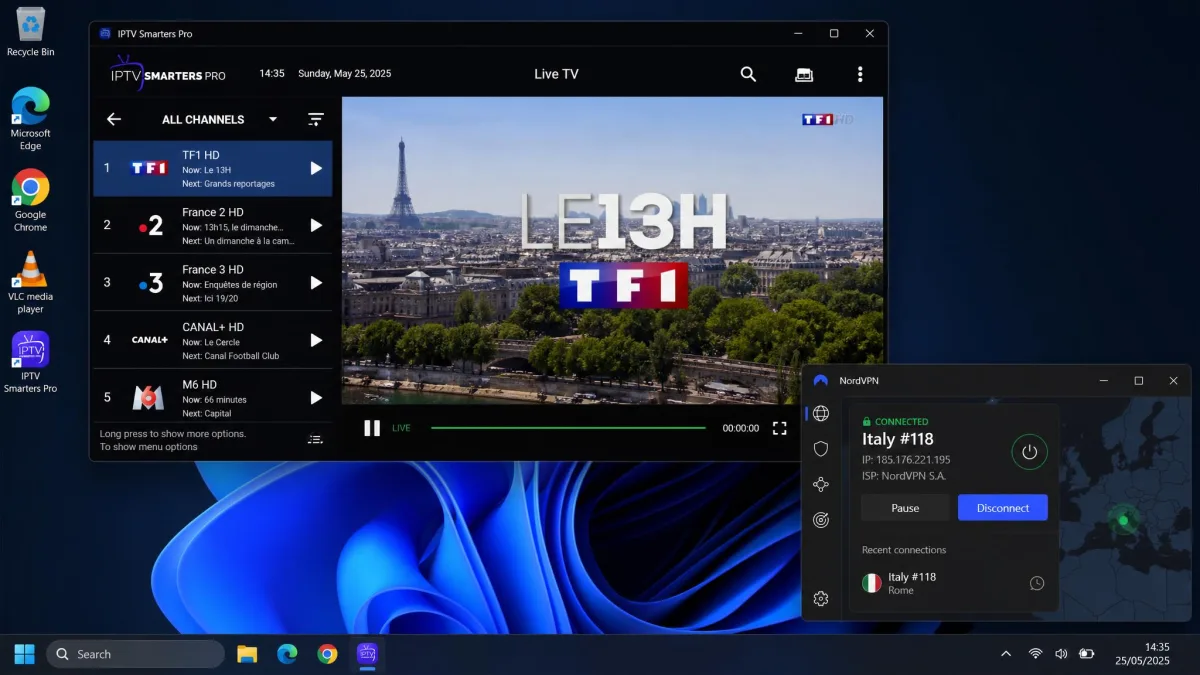Click the M6 channel logo
1200x675 pixels.
click(x=149, y=398)
